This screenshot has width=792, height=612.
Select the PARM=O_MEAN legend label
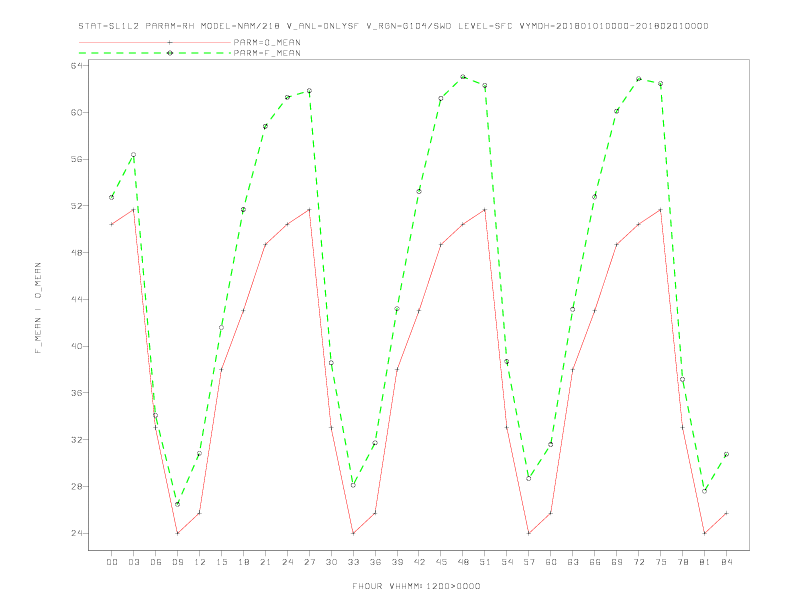[267, 42]
